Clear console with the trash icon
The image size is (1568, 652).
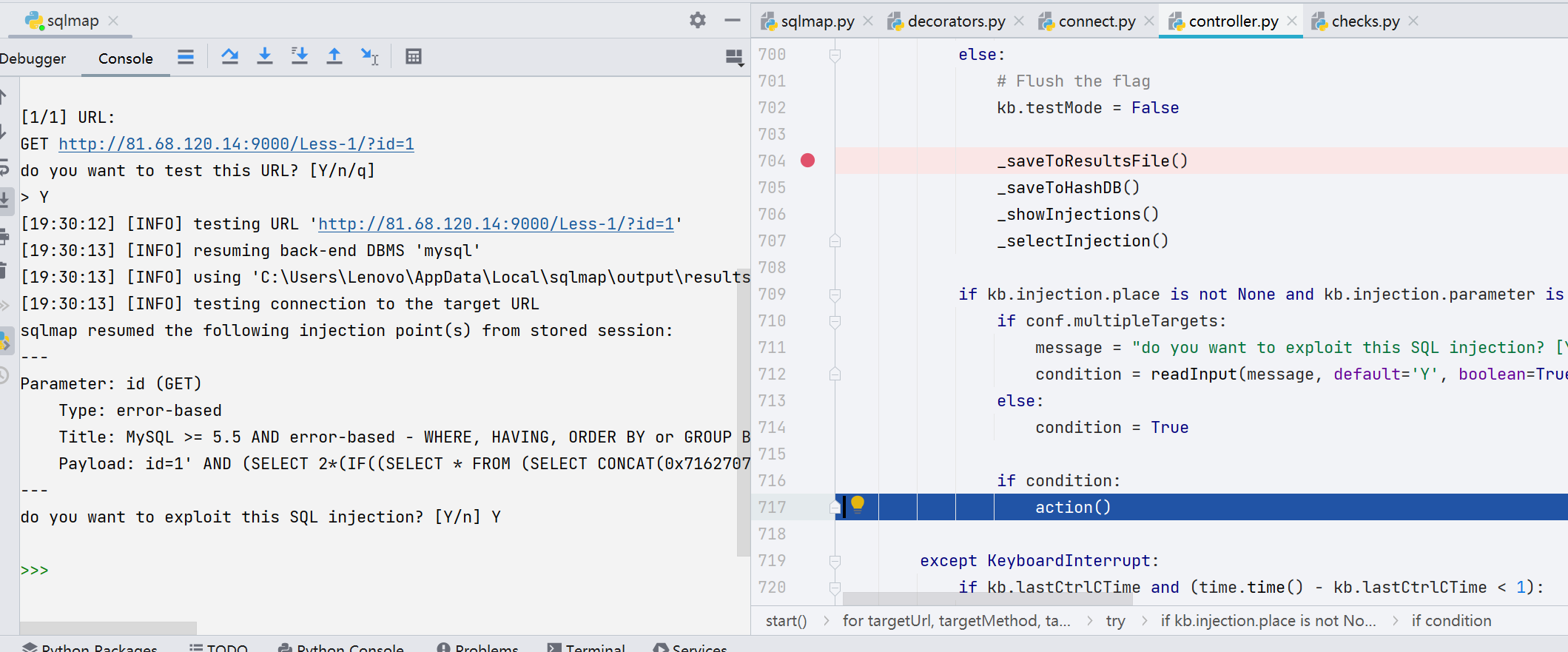(4, 271)
